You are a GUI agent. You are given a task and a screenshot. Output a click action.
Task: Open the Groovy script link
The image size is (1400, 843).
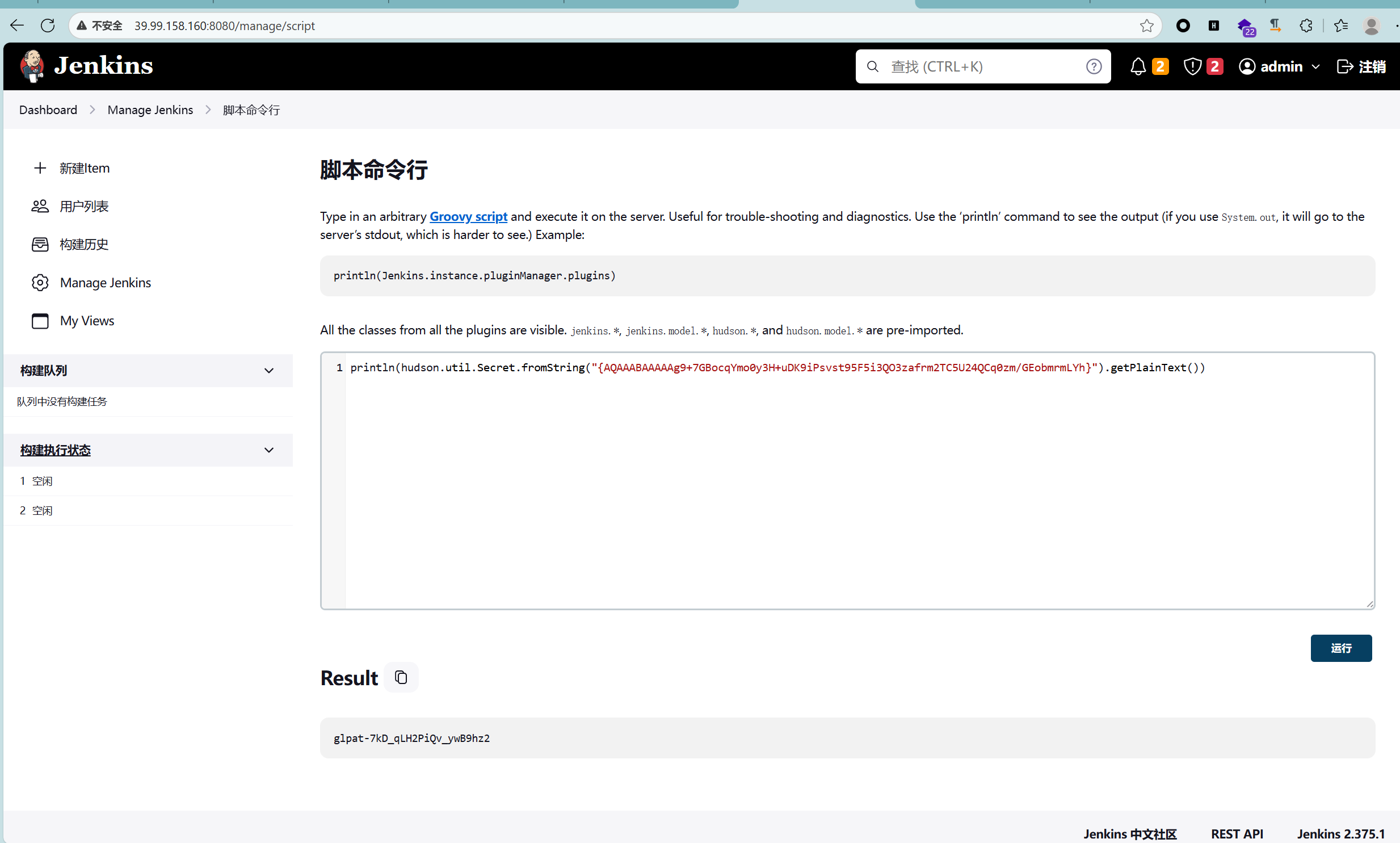pos(468,216)
